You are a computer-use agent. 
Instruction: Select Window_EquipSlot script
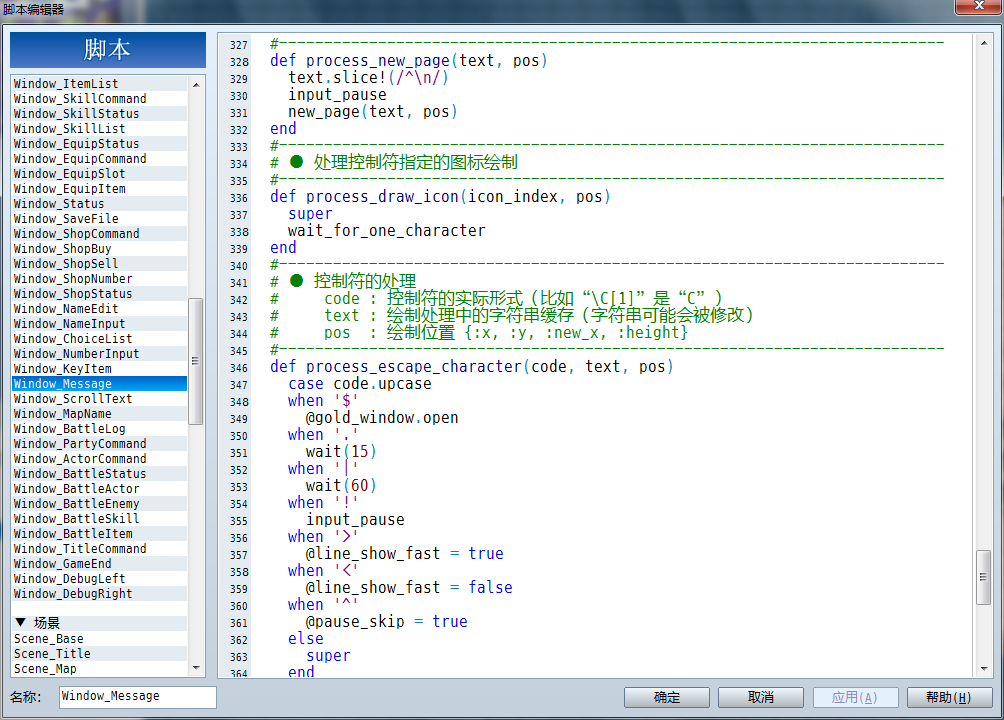(100, 174)
